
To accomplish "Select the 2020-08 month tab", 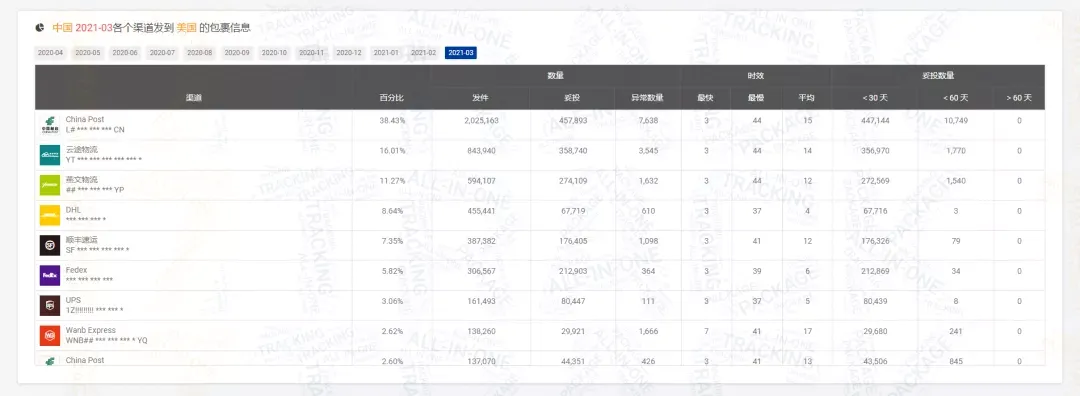I will tap(200, 52).
